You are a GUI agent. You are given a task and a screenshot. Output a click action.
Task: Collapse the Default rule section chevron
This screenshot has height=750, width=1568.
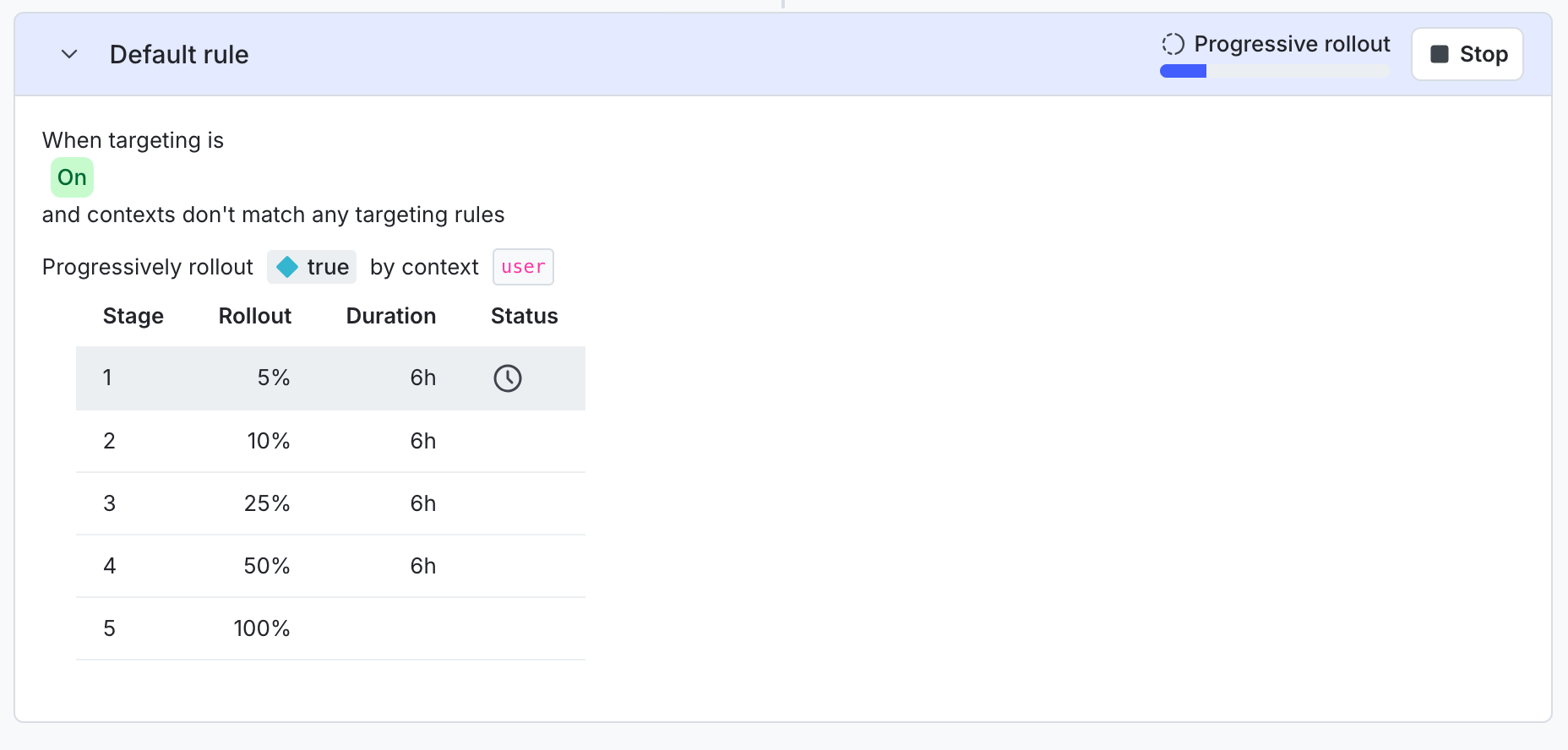tap(69, 55)
